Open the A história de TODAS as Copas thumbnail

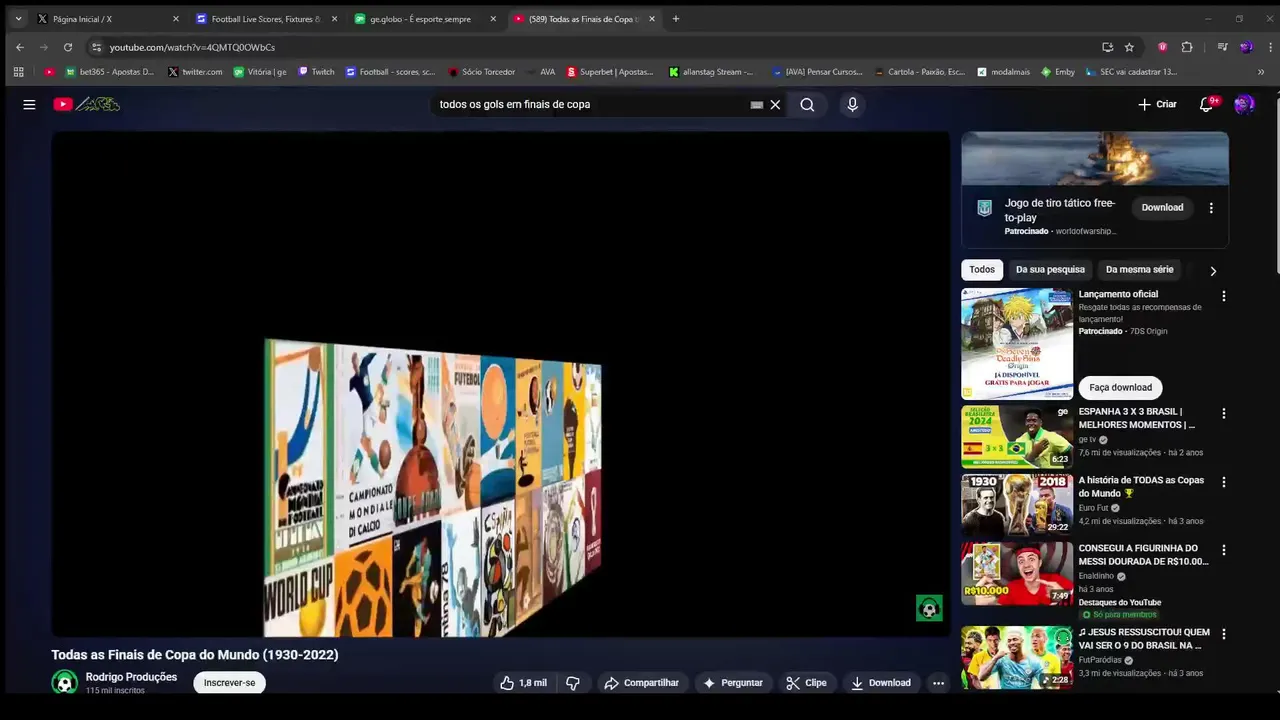click(x=1017, y=505)
